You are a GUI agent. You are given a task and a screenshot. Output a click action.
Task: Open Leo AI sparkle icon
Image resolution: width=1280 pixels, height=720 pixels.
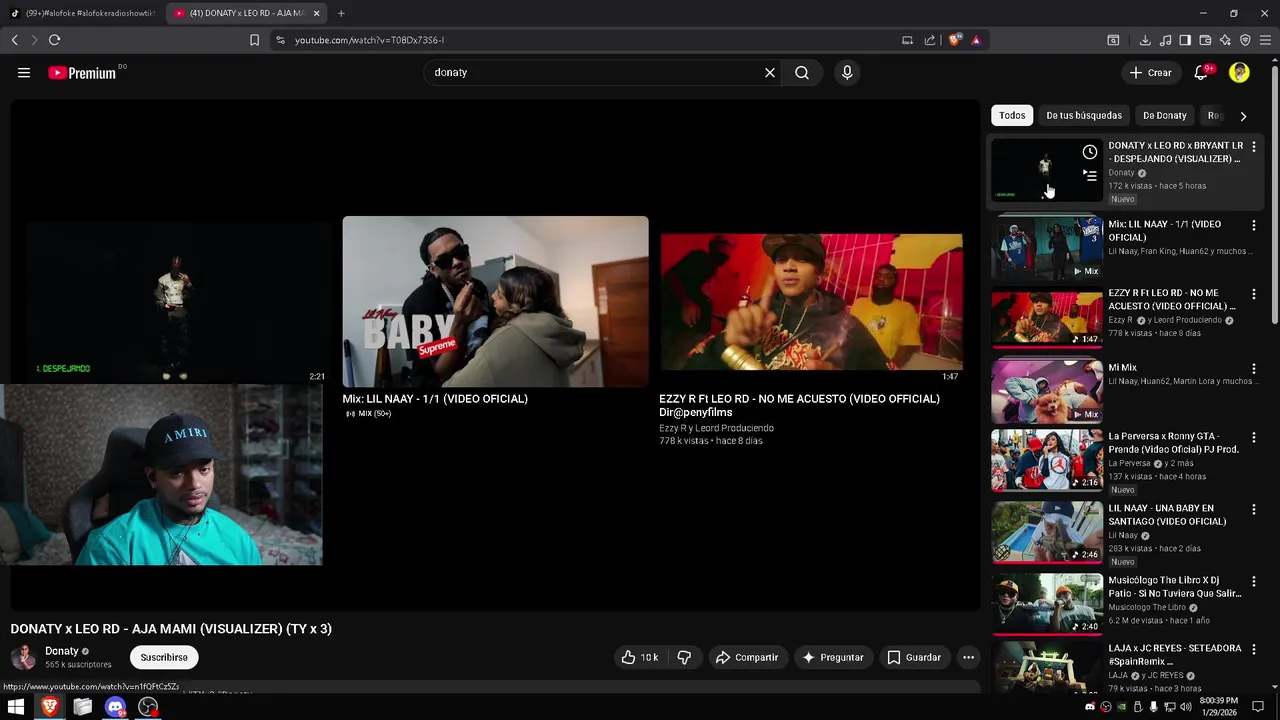tap(1225, 40)
